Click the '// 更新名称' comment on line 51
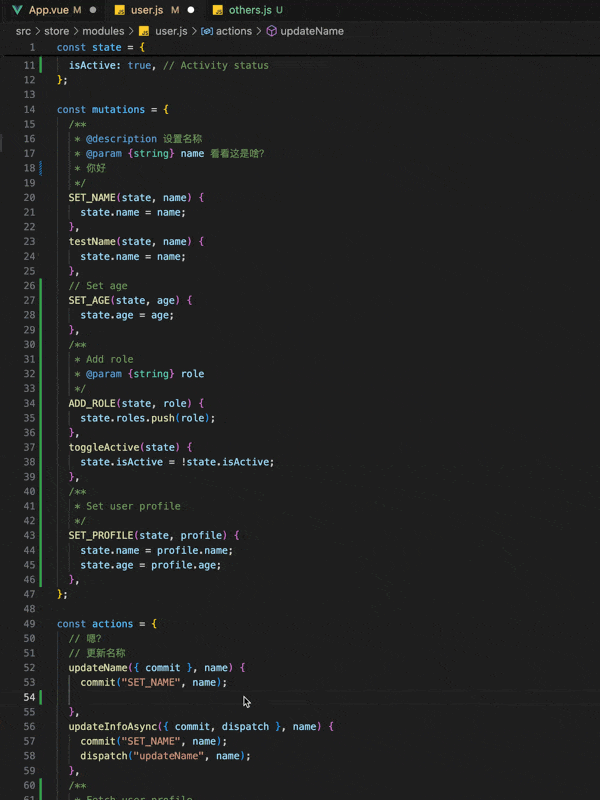Screen dimensions: 600x800 pos(97,653)
